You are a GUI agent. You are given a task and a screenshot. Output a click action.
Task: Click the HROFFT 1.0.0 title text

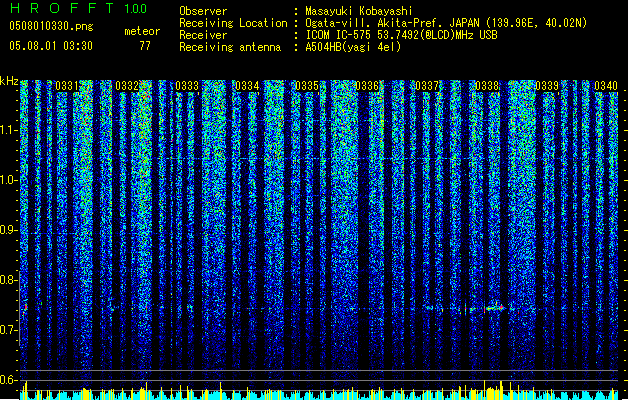[x=78, y=8]
